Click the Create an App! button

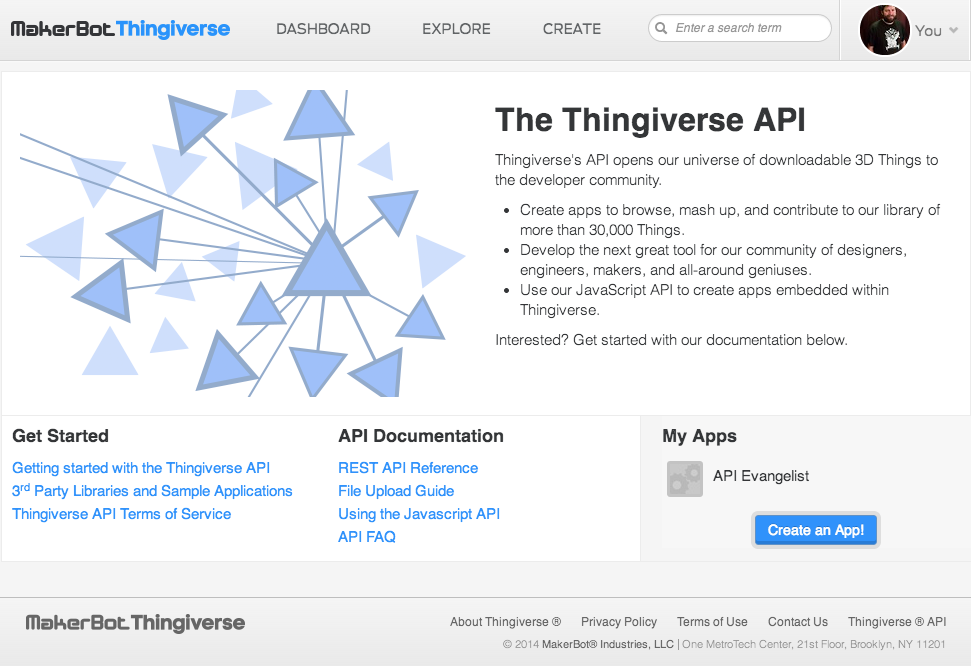click(x=815, y=530)
